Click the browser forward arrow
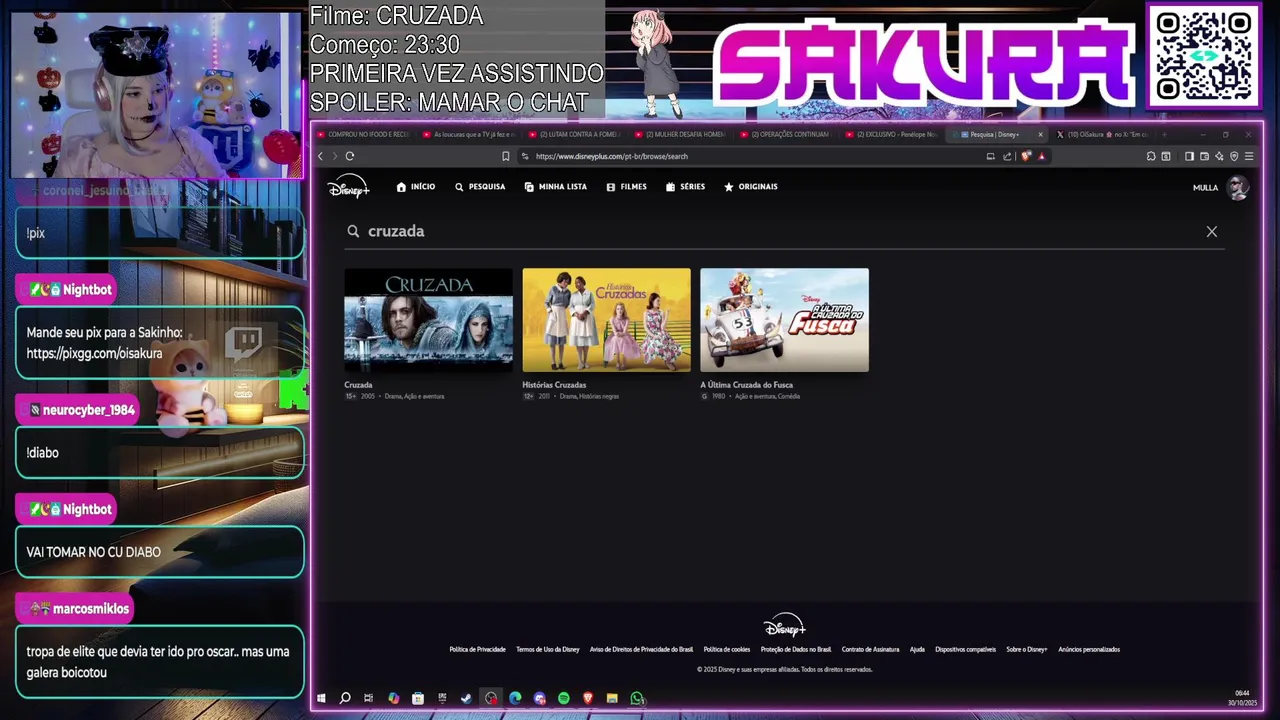1280x720 pixels. 334,156
